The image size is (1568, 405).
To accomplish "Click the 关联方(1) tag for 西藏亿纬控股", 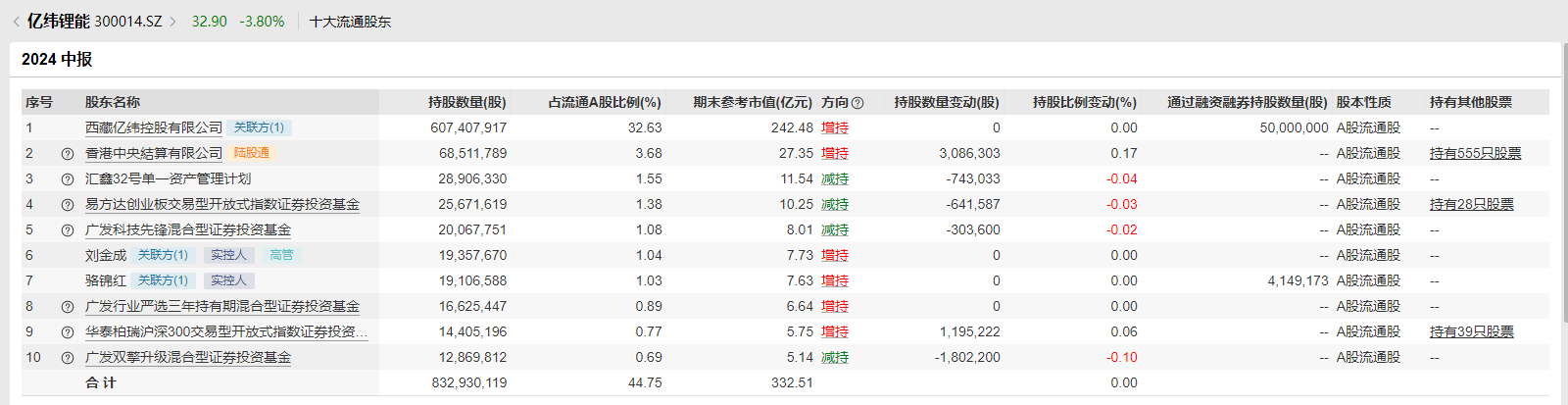I will [259, 127].
